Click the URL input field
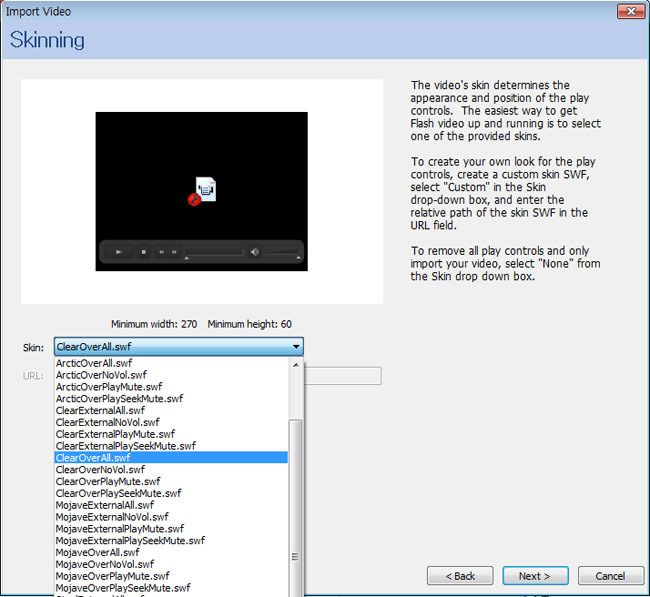Viewport: 650px width, 597px height. click(342, 376)
